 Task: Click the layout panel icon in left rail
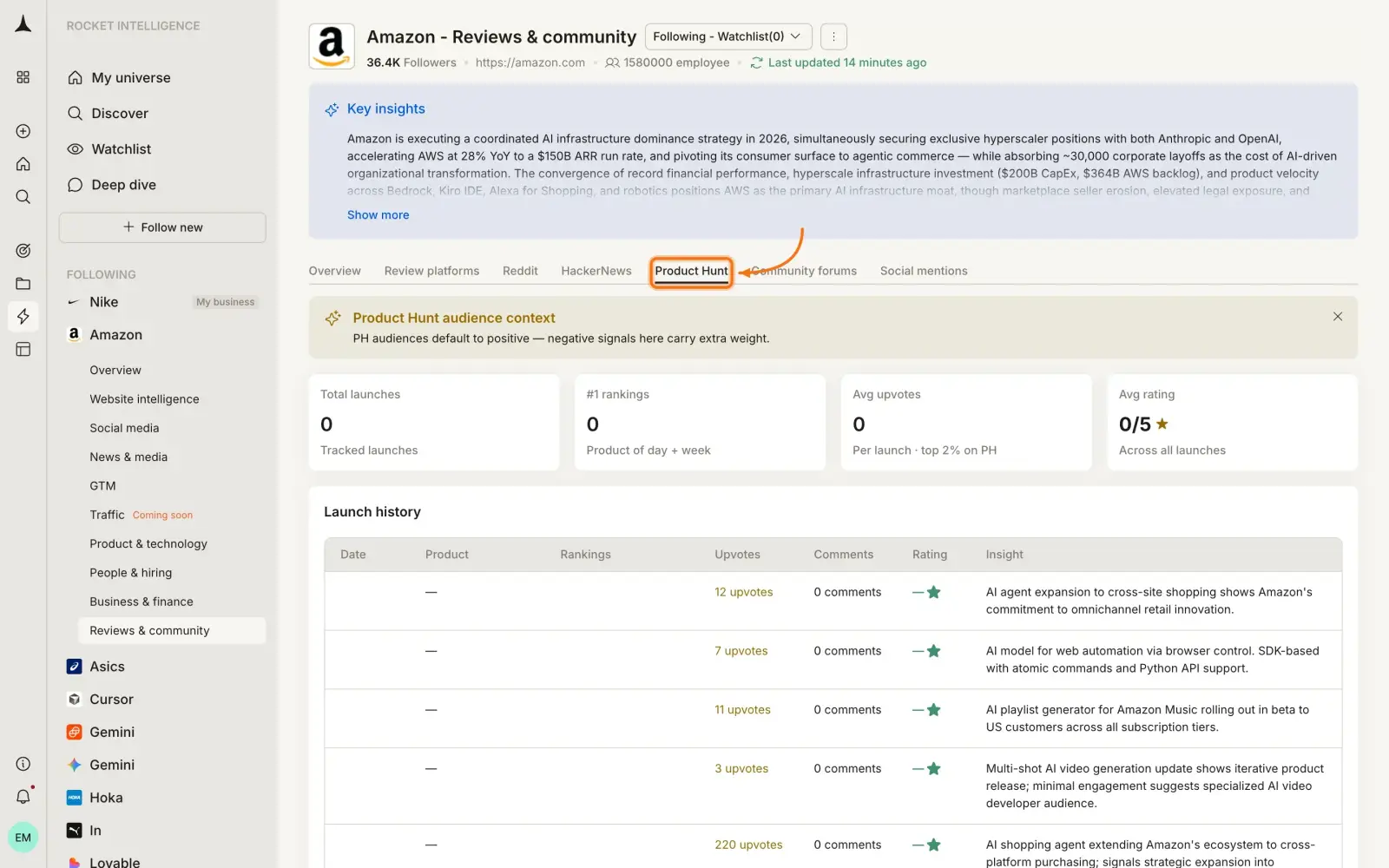coord(23,349)
